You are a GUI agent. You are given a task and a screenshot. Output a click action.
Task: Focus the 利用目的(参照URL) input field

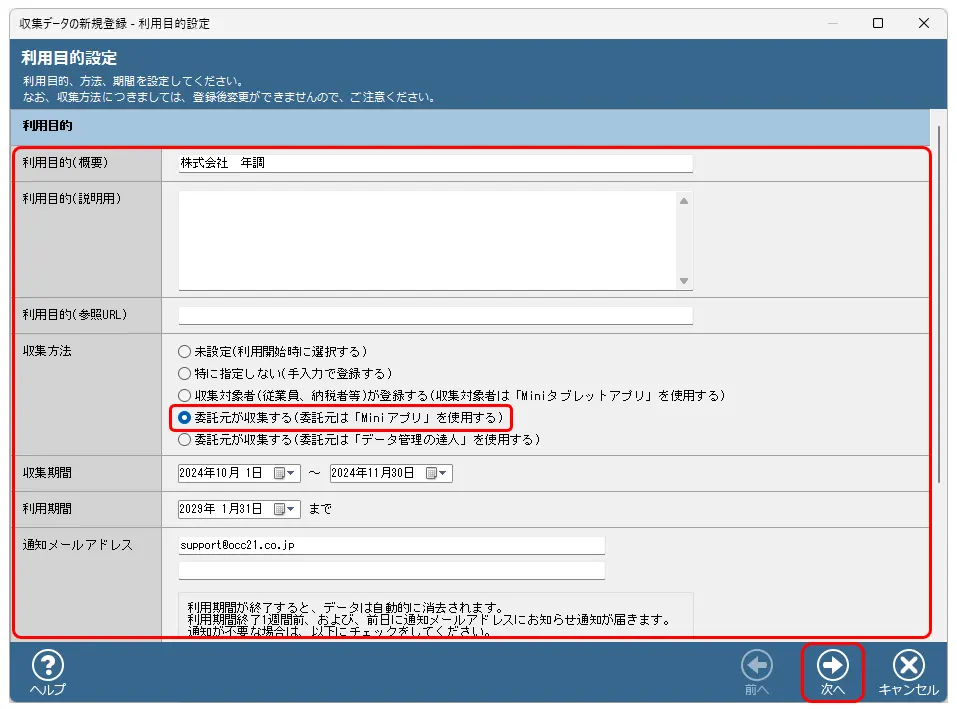435,316
